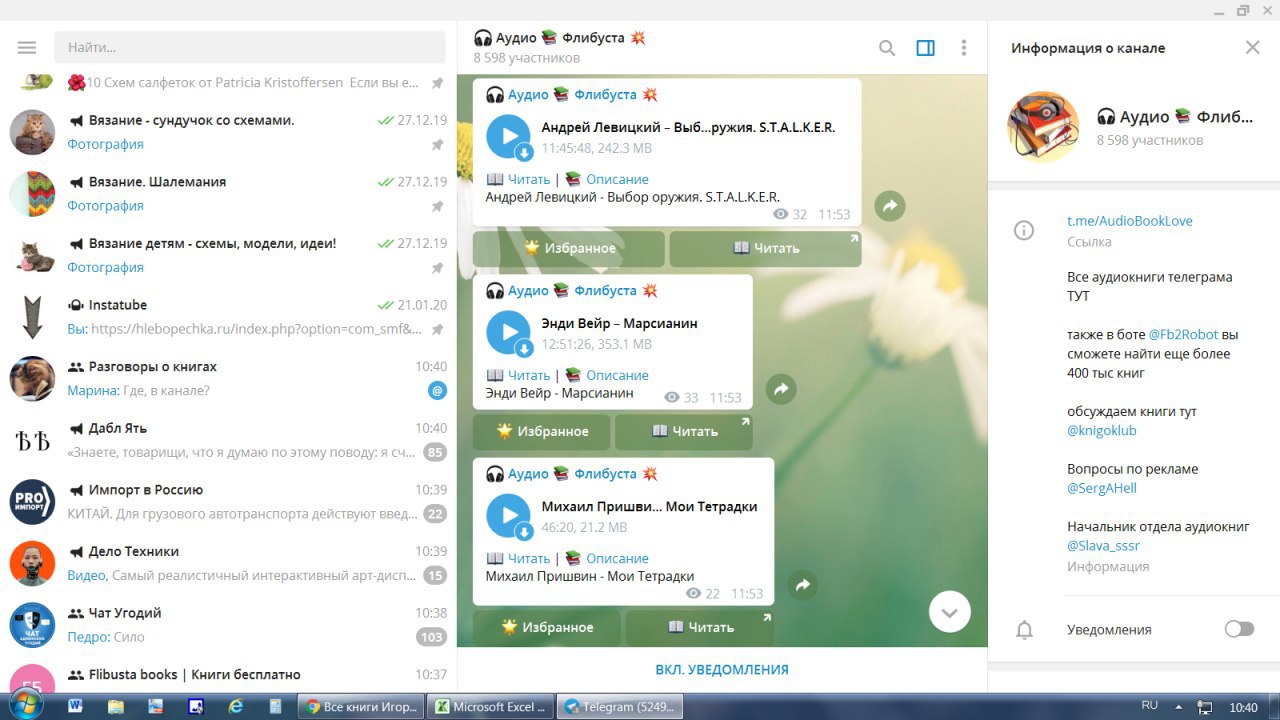The width and height of the screenshot is (1280, 720).
Task: Click the Вязание детям chat avatar
Action: pos(32,255)
